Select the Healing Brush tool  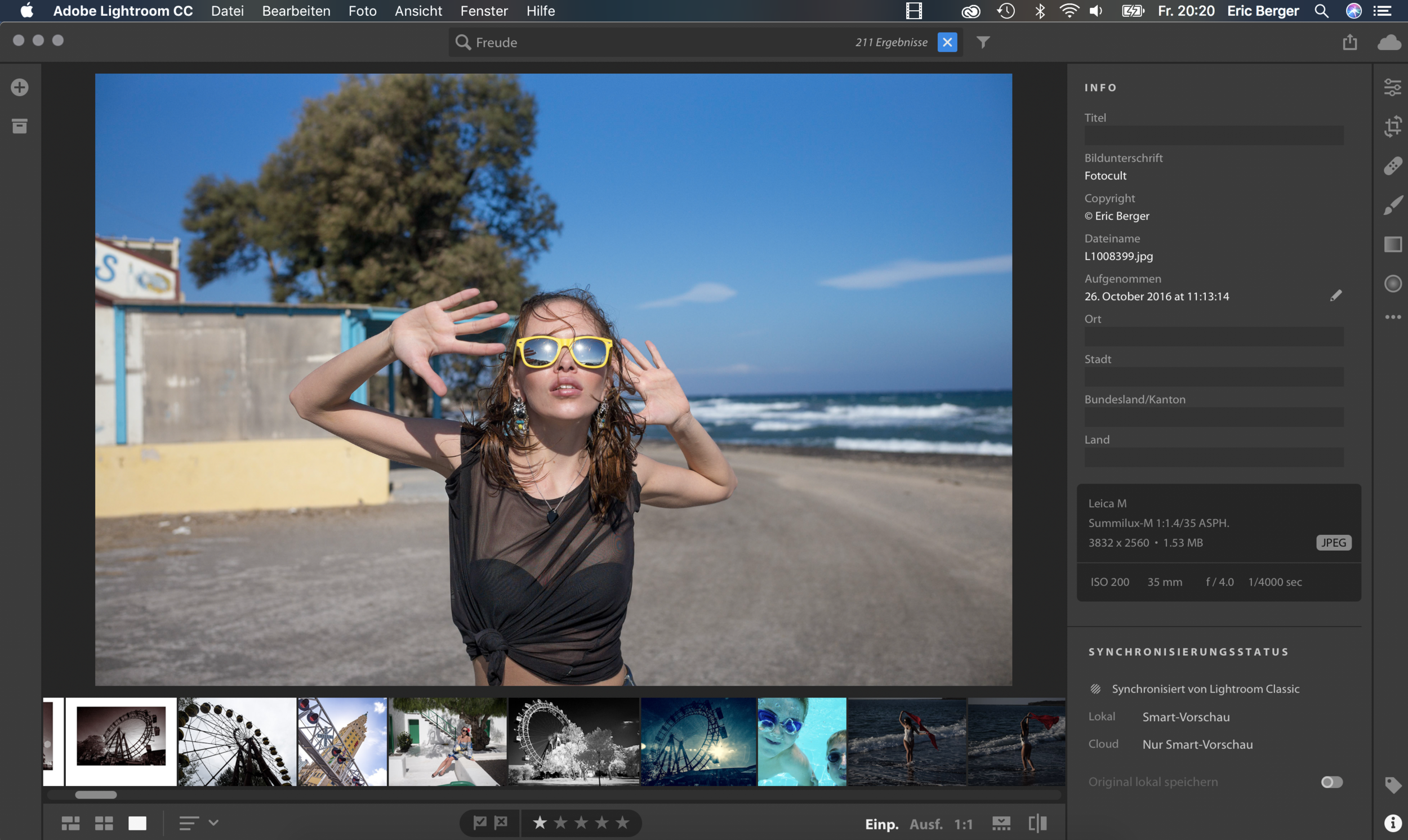point(1392,166)
